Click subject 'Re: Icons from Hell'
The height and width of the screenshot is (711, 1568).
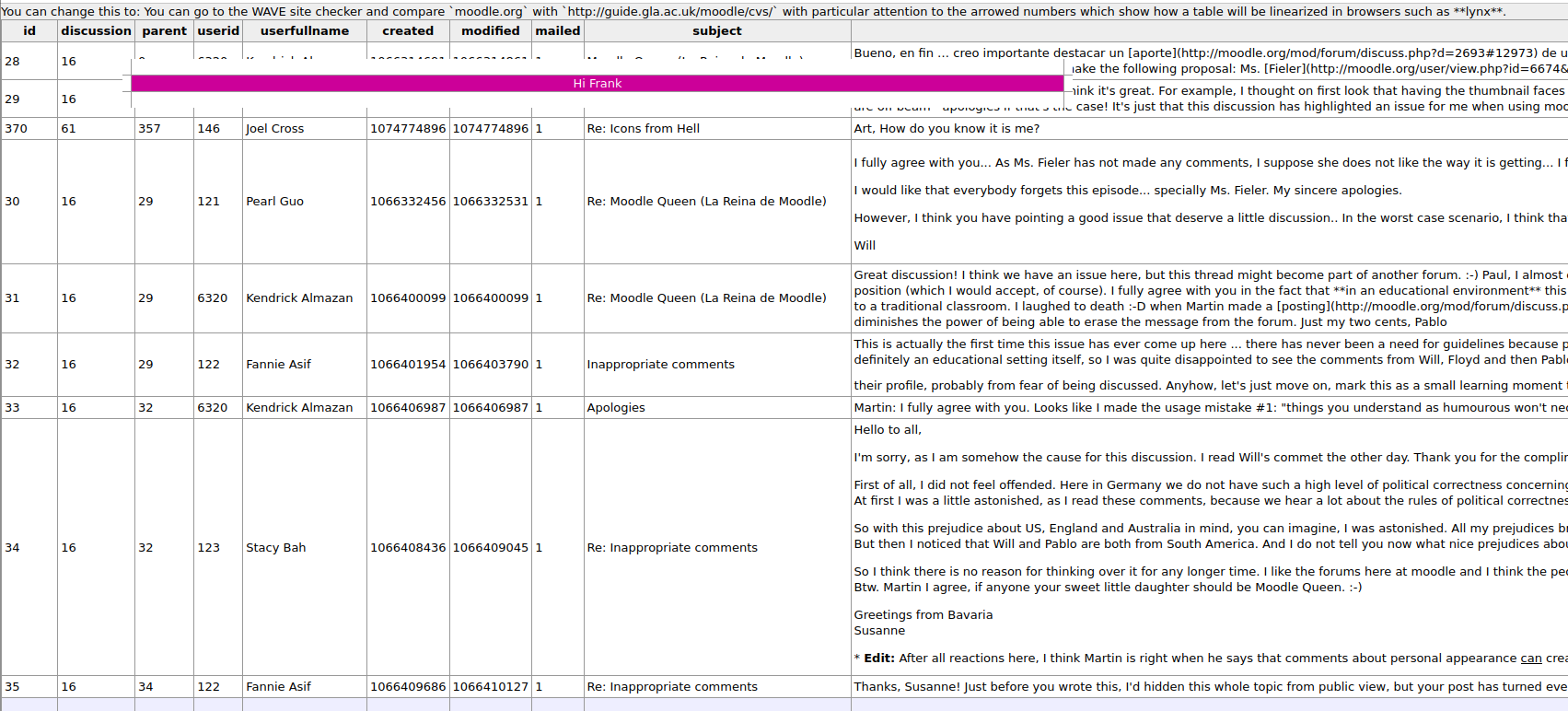point(644,128)
